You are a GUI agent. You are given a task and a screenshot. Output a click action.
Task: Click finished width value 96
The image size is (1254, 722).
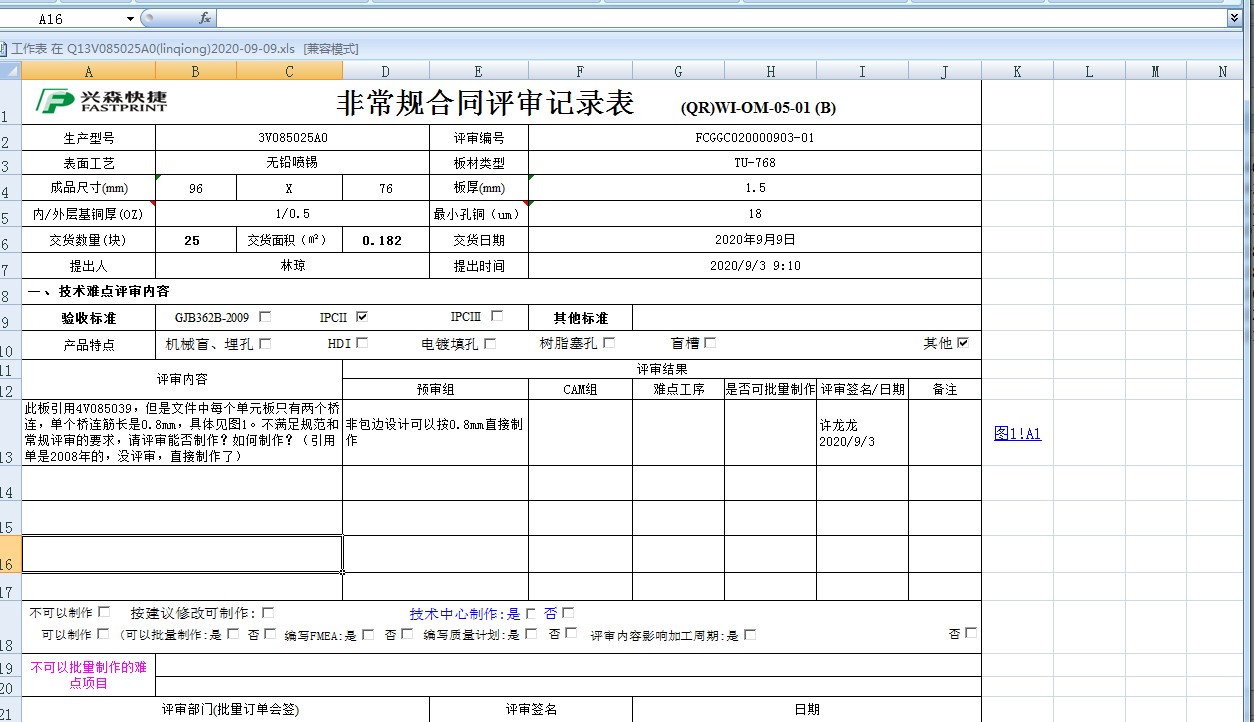(x=196, y=188)
